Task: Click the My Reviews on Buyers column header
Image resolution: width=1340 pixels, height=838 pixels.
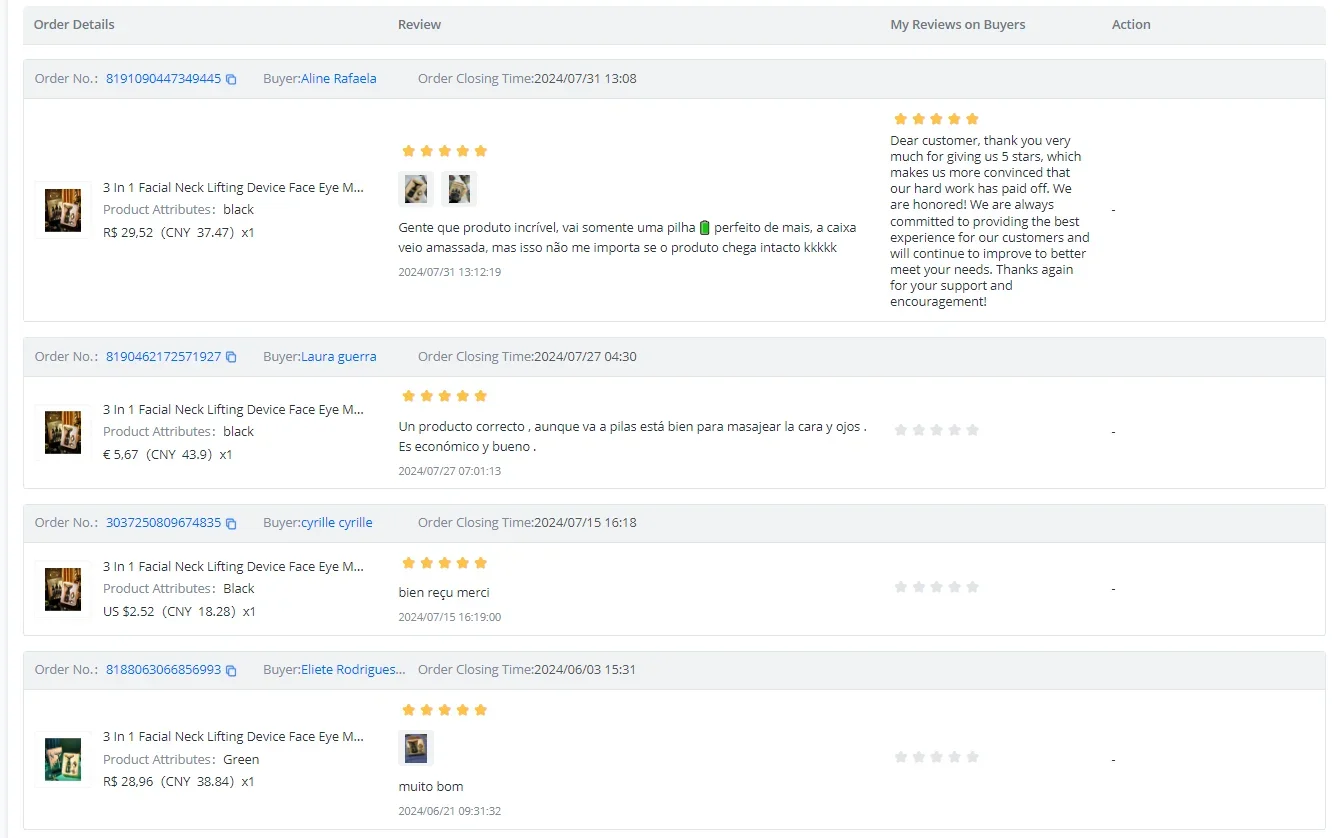Action: pos(957,25)
